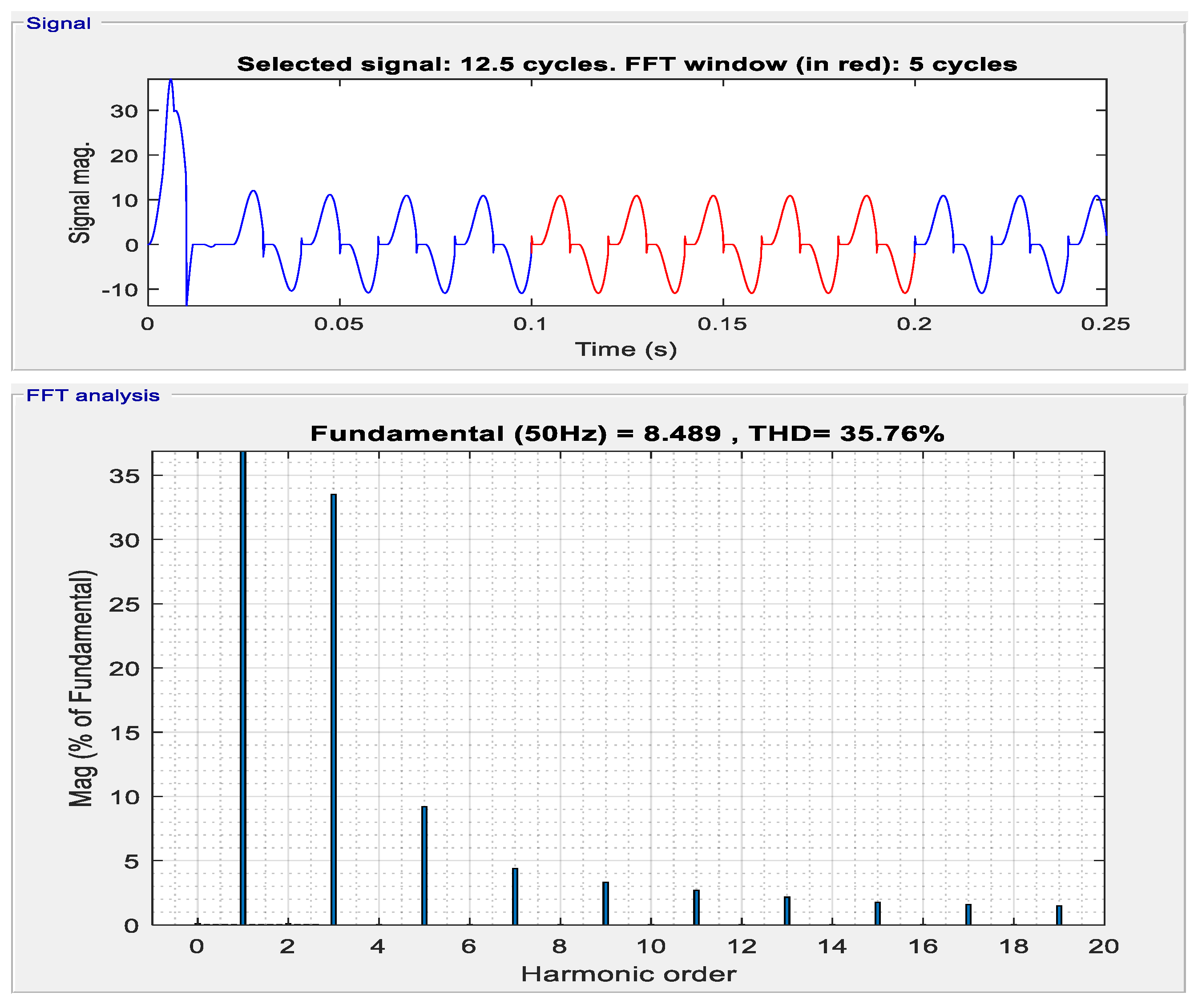Click the 3rd harmonic bar in FFT plot
Image resolution: width=1194 pixels, height=1008 pixels.
pos(333,709)
